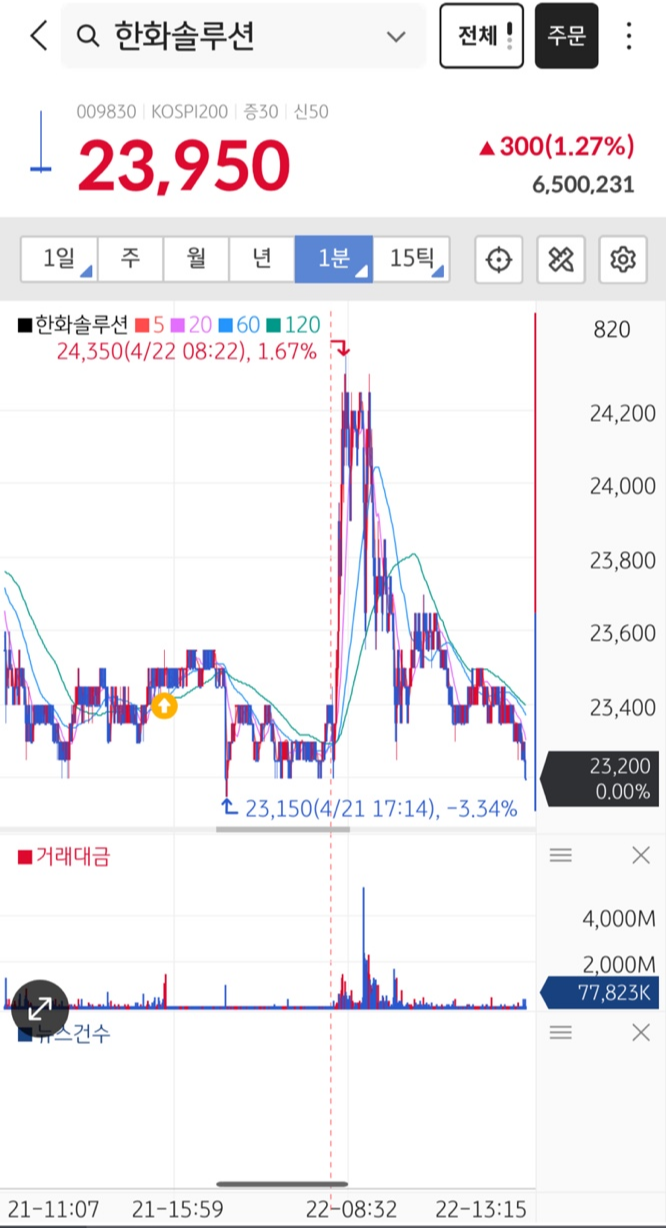
Task: Tap the 6,500,231 volume figure
Action: (x=584, y=185)
